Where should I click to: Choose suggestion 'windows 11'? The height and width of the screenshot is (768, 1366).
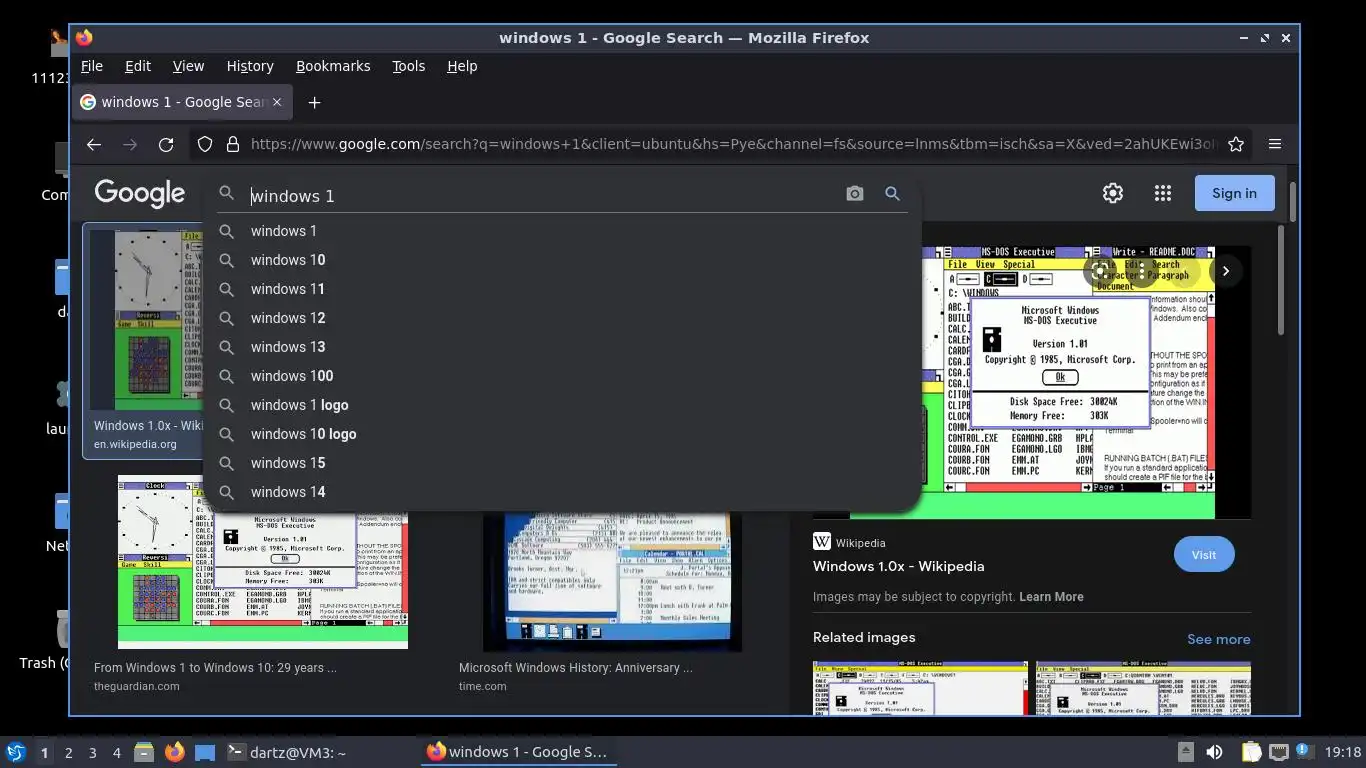click(562, 289)
